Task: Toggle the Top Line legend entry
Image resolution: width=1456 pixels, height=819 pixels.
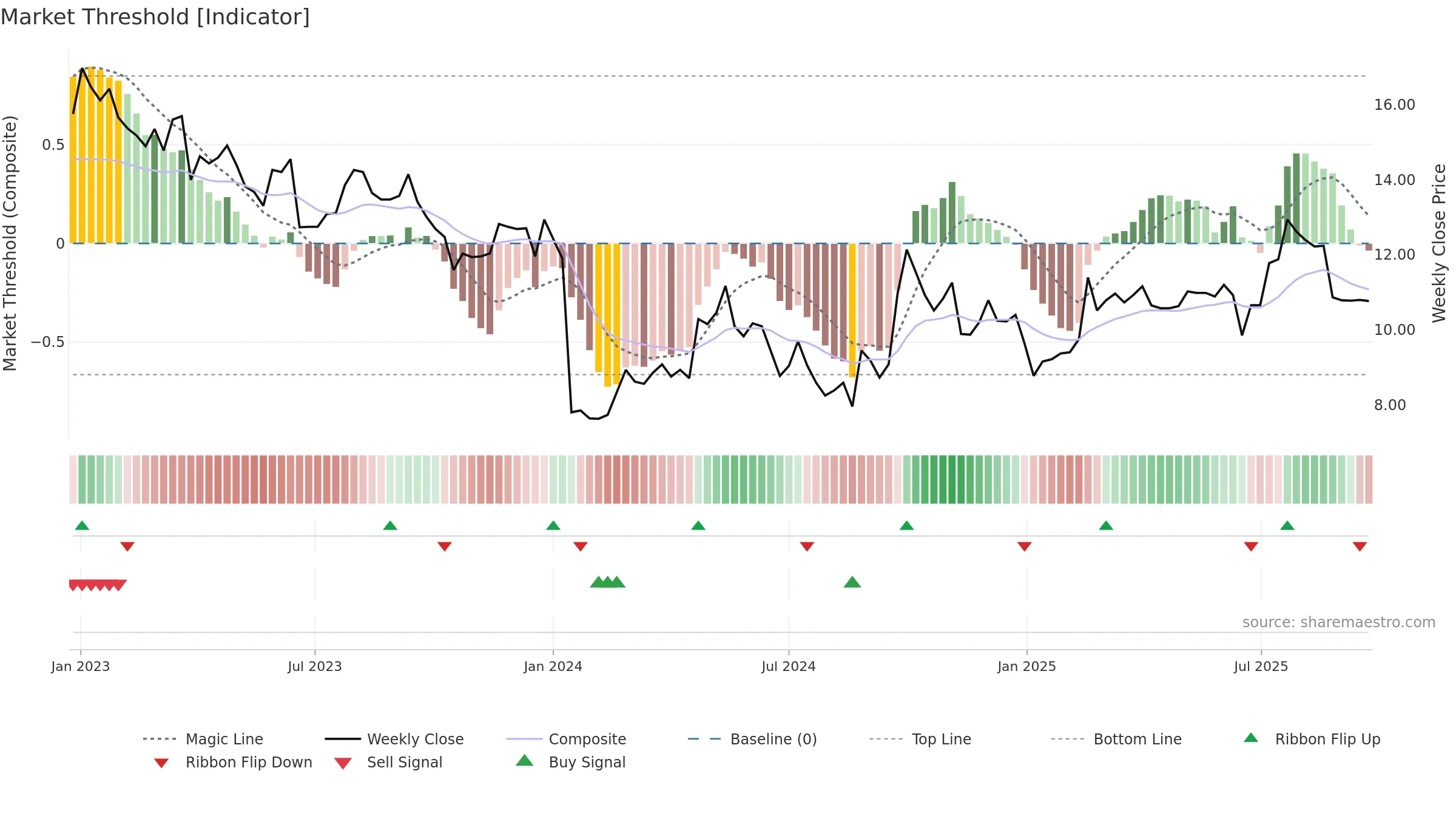Action: click(x=920, y=739)
